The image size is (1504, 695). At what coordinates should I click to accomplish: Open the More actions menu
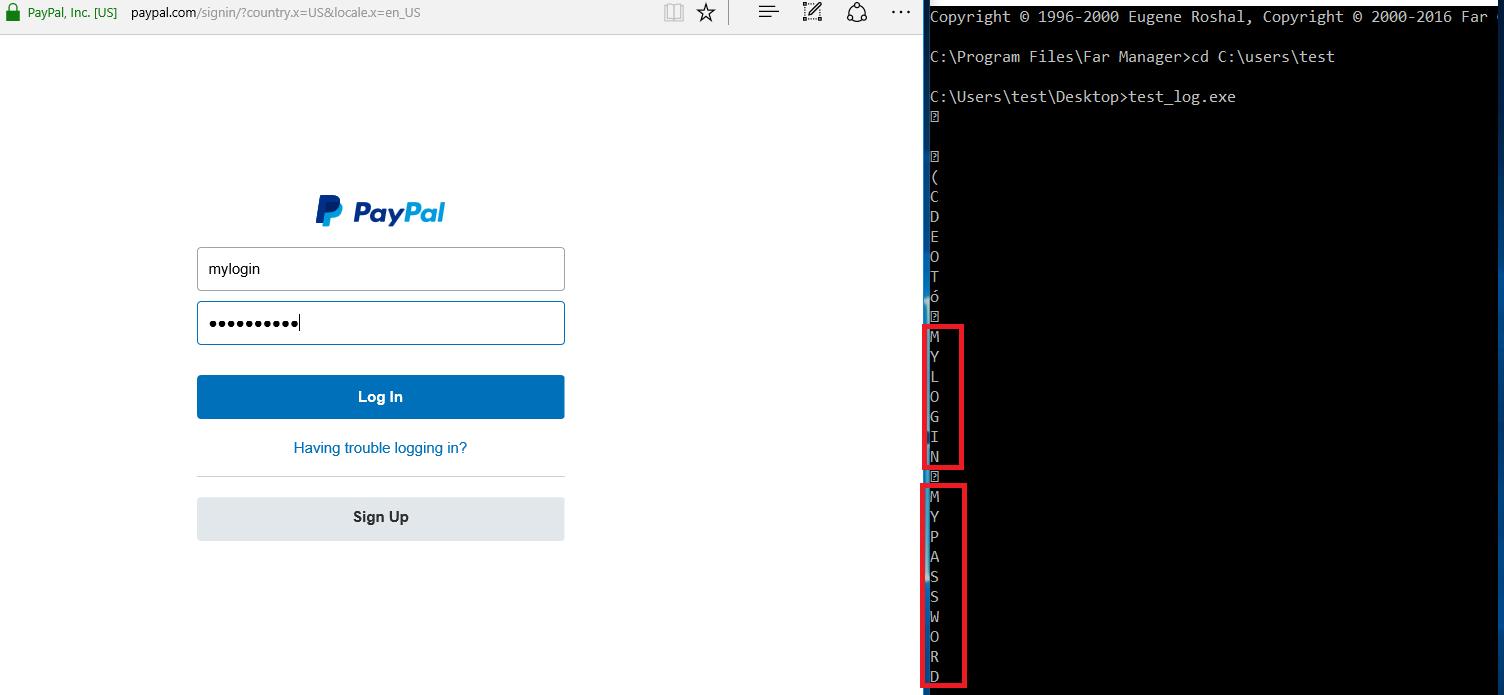coord(900,12)
